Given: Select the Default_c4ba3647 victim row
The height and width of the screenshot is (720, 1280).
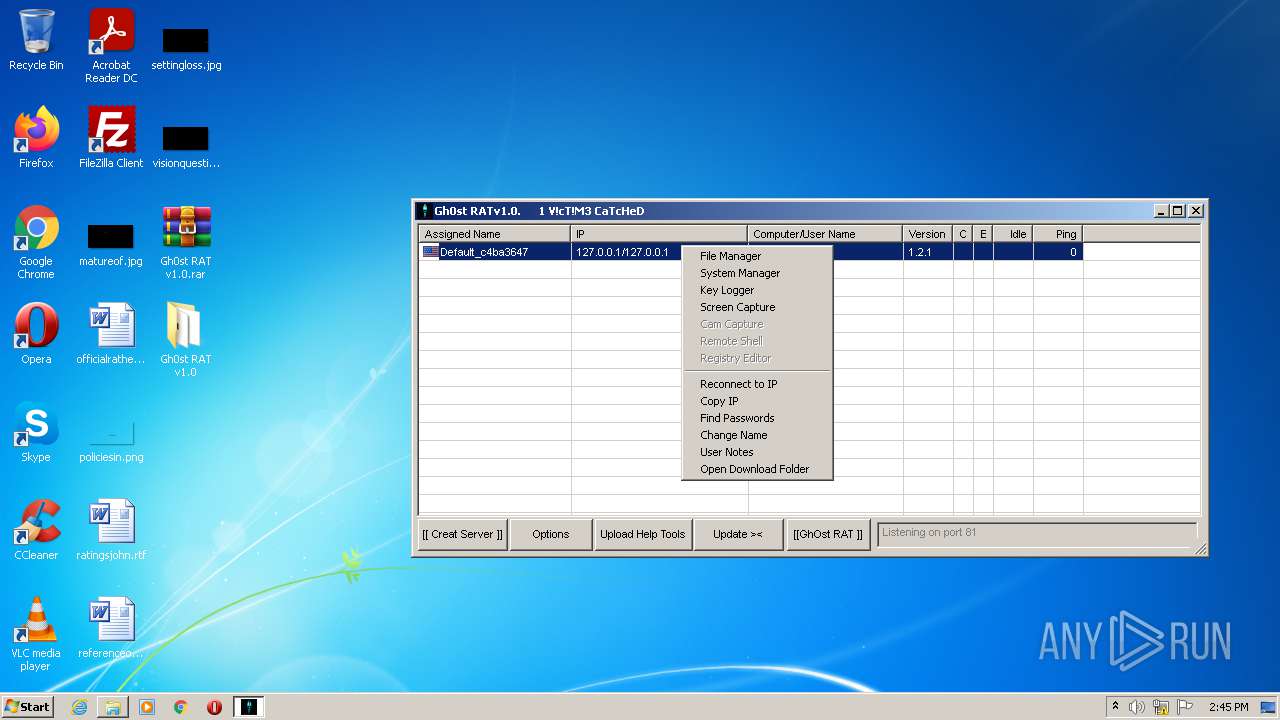Looking at the screenshot, I should coord(750,252).
